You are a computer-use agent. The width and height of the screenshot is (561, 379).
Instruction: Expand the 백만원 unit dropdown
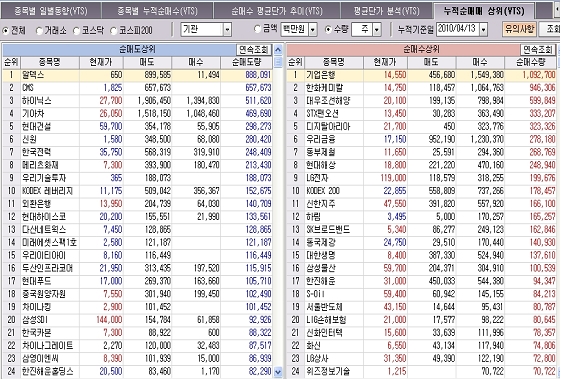[x=313, y=29]
